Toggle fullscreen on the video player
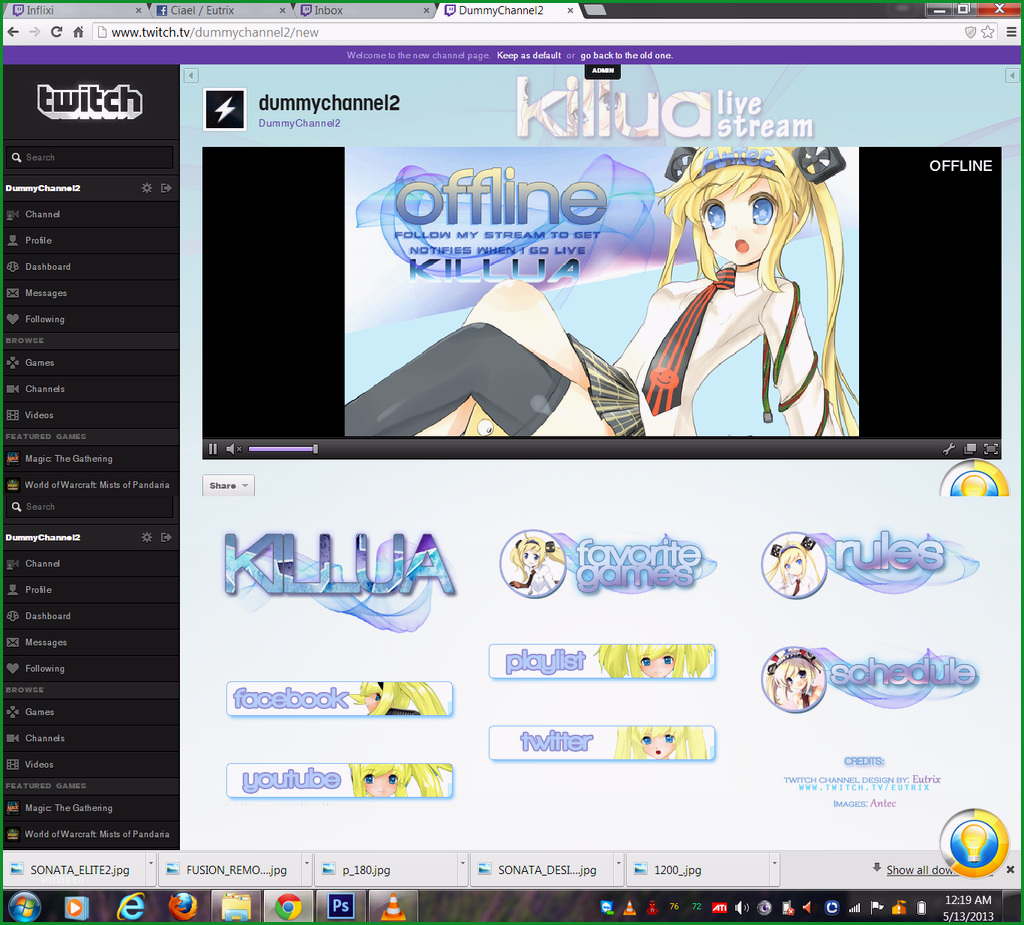This screenshot has height=925, width=1024. click(991, 449)
